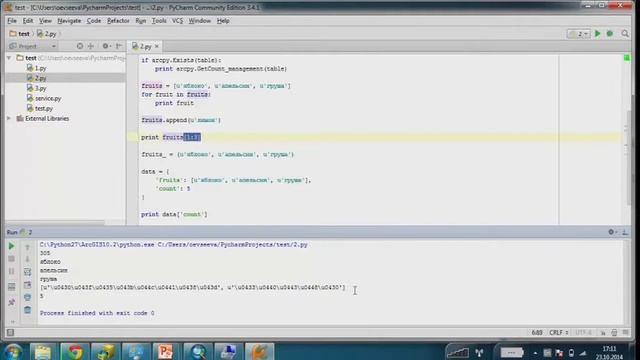Image resolution: width=640 pixels, height=360 pixels.
Task: Click the Down stack trace arrow in Run panel
Action: 27,260
